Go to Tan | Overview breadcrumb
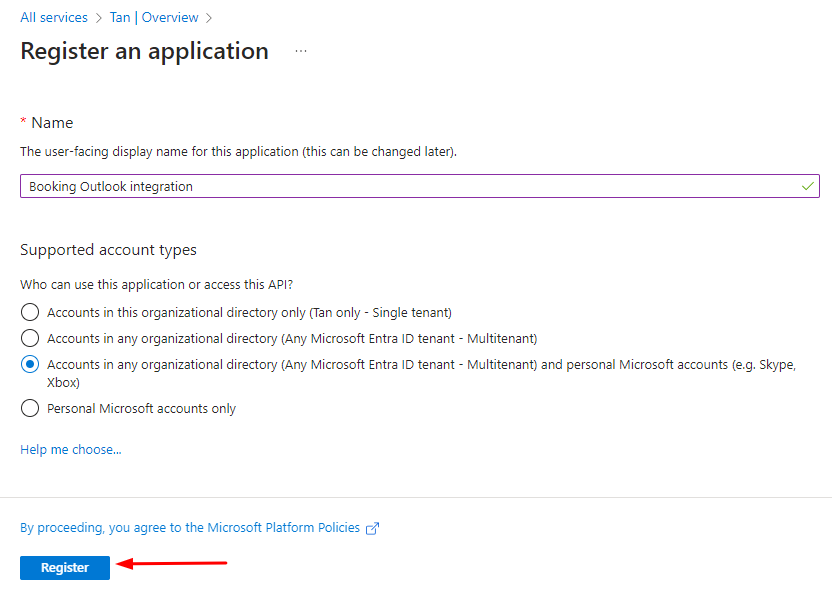The image size is (832, 590). (x=154, y=18)
